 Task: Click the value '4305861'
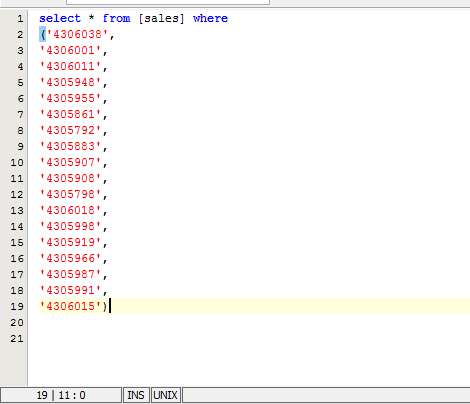(x=70, y=114)
